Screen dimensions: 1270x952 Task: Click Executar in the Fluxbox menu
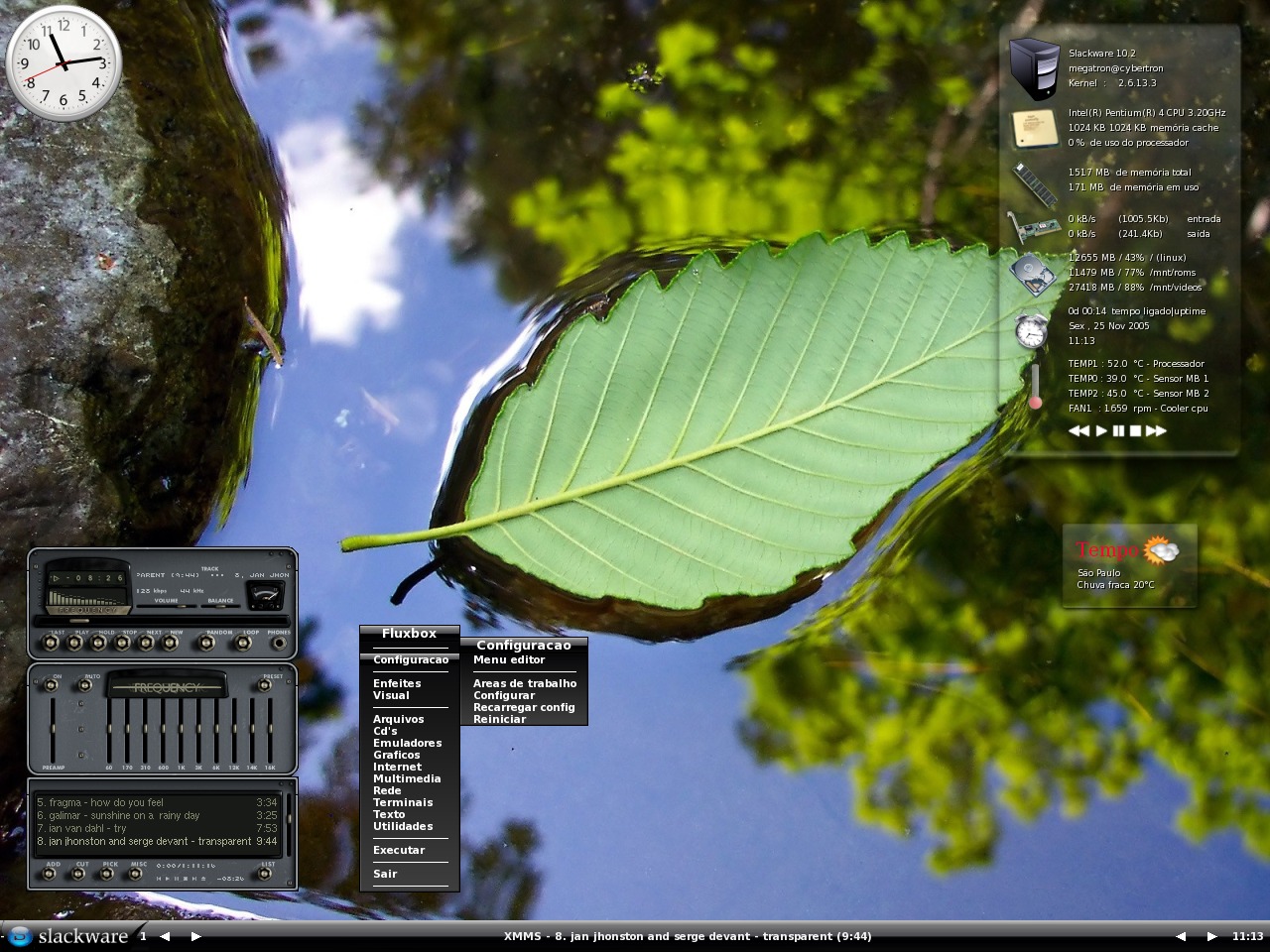399,850
